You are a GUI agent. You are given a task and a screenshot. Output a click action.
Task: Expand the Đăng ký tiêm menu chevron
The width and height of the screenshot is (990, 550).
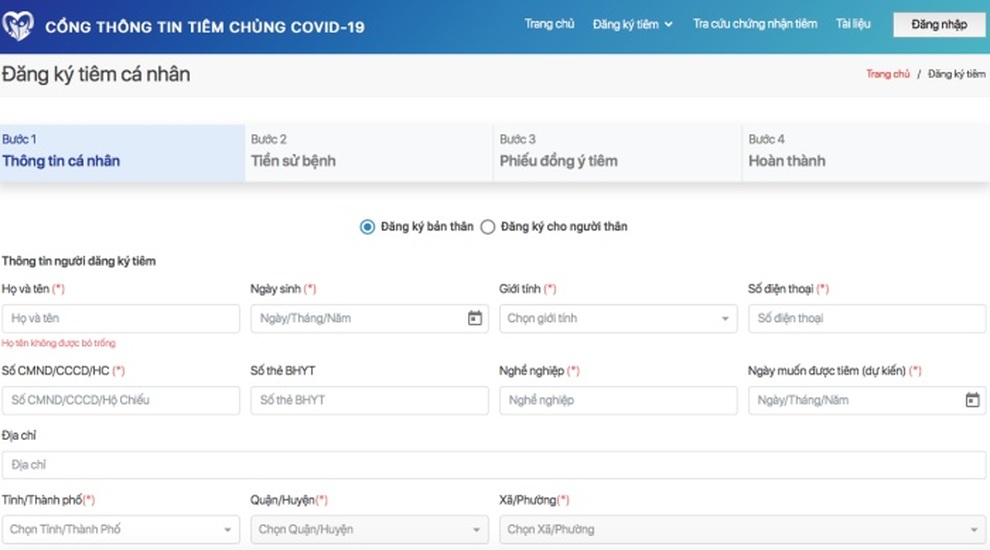point(668,25)
